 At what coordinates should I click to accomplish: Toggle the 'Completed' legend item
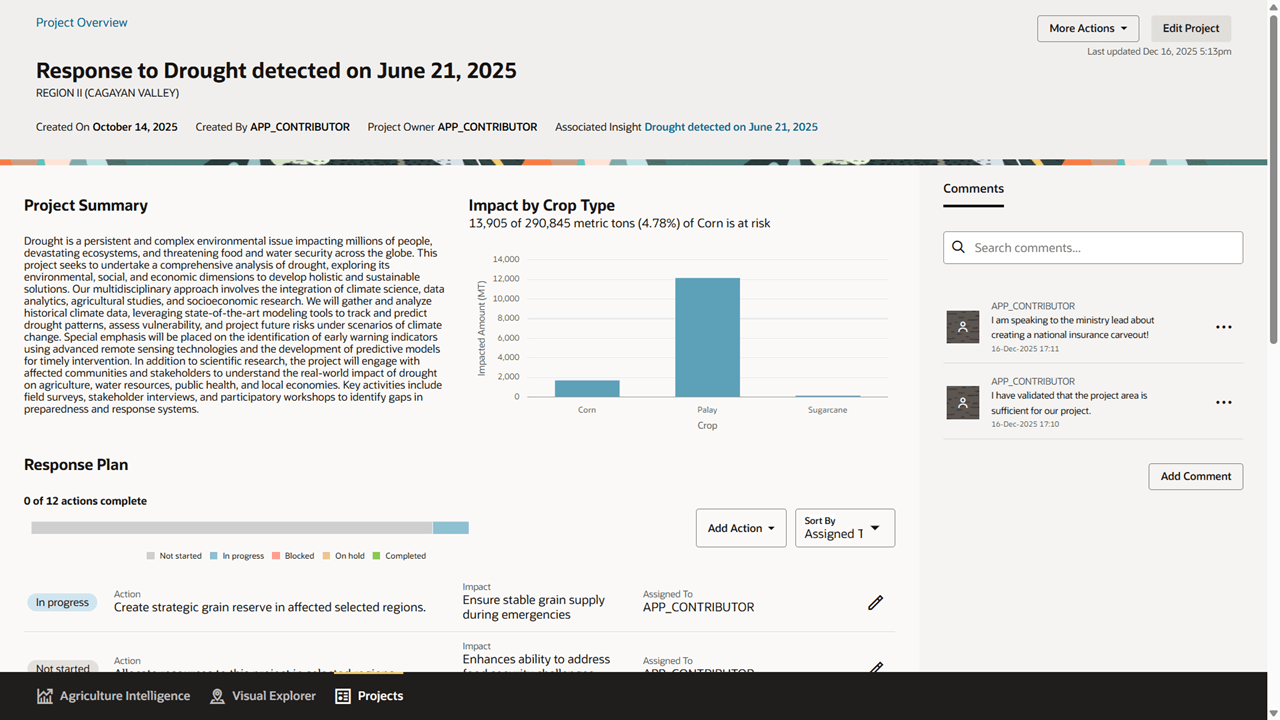click(400, 555)
